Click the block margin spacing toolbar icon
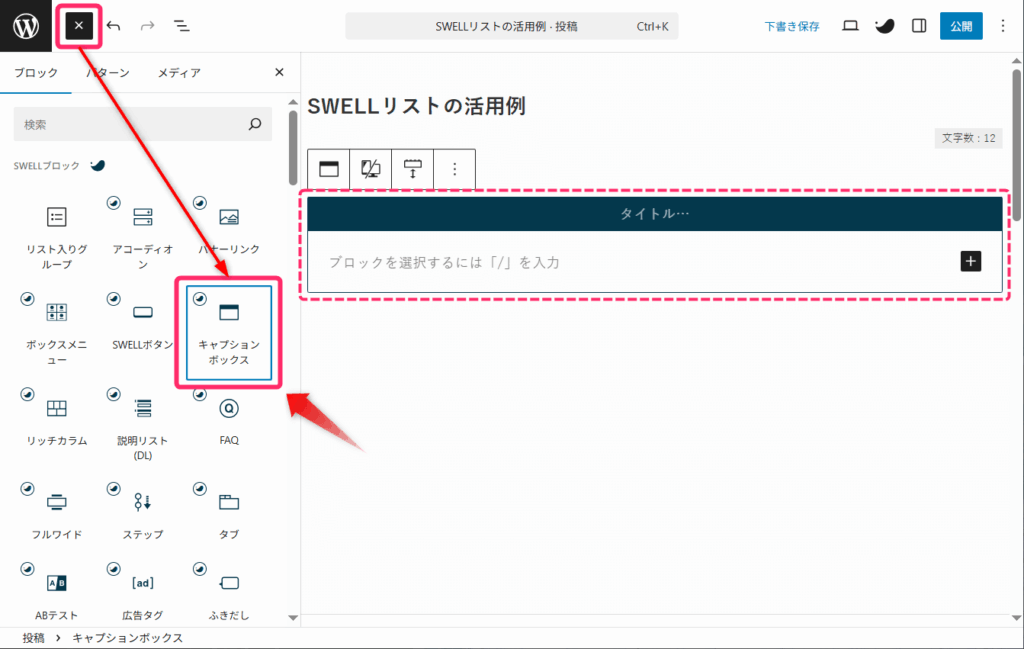 412,169
